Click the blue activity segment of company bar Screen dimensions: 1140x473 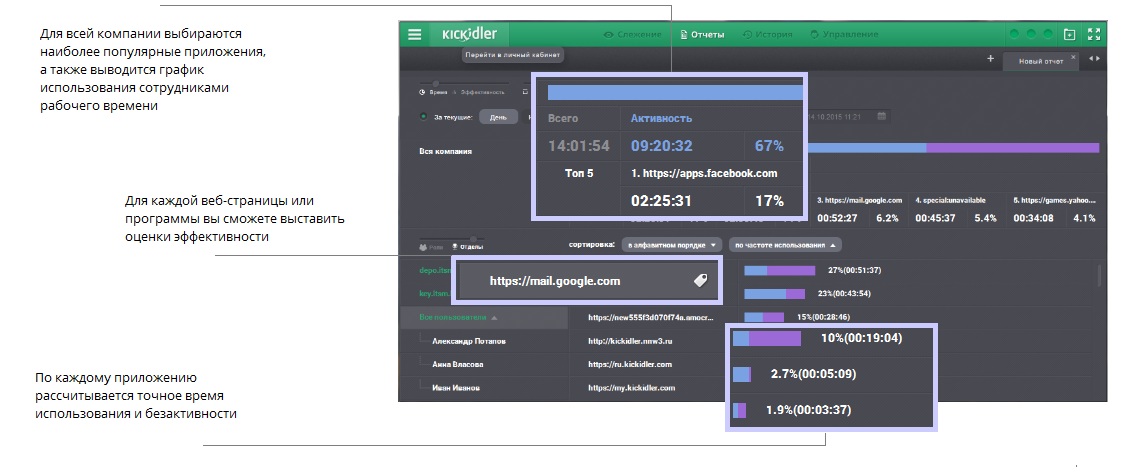pyautogui.click(x=865, y=147)
